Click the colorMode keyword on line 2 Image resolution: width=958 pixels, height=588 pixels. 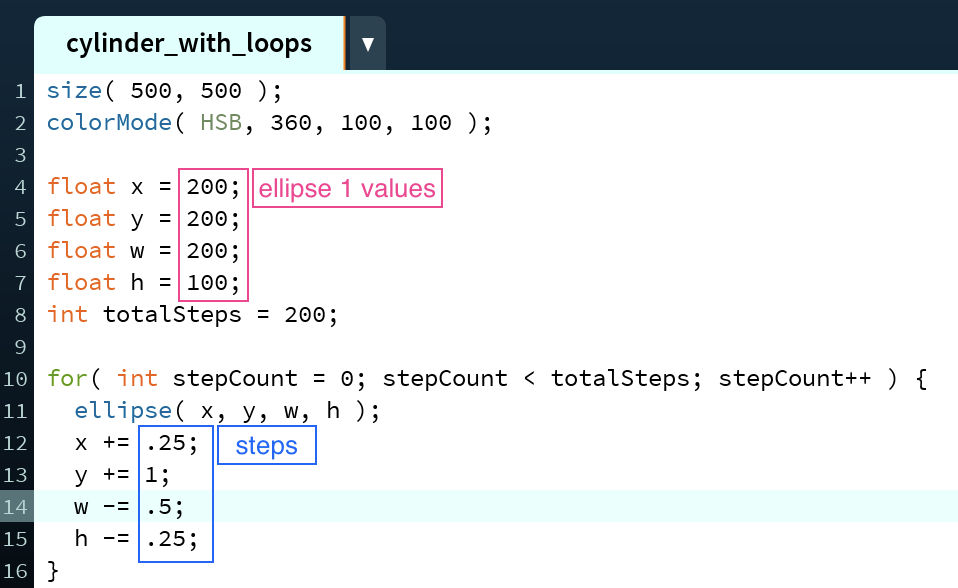109,122
